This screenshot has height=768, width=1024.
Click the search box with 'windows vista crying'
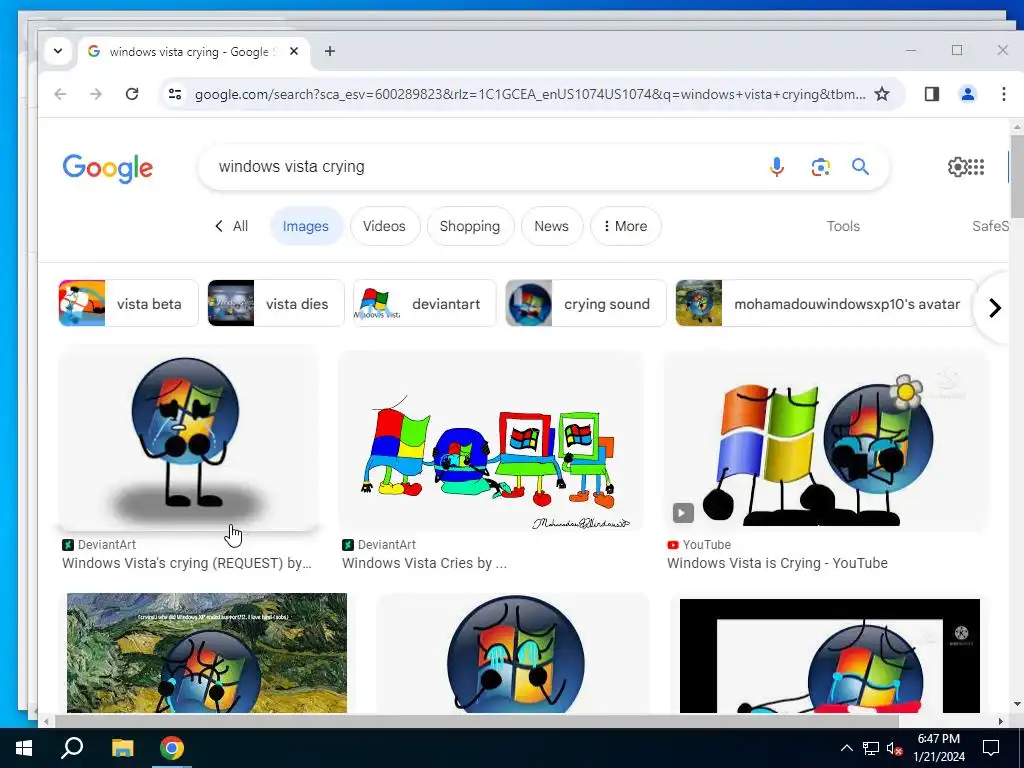click(x=483, y=167)
